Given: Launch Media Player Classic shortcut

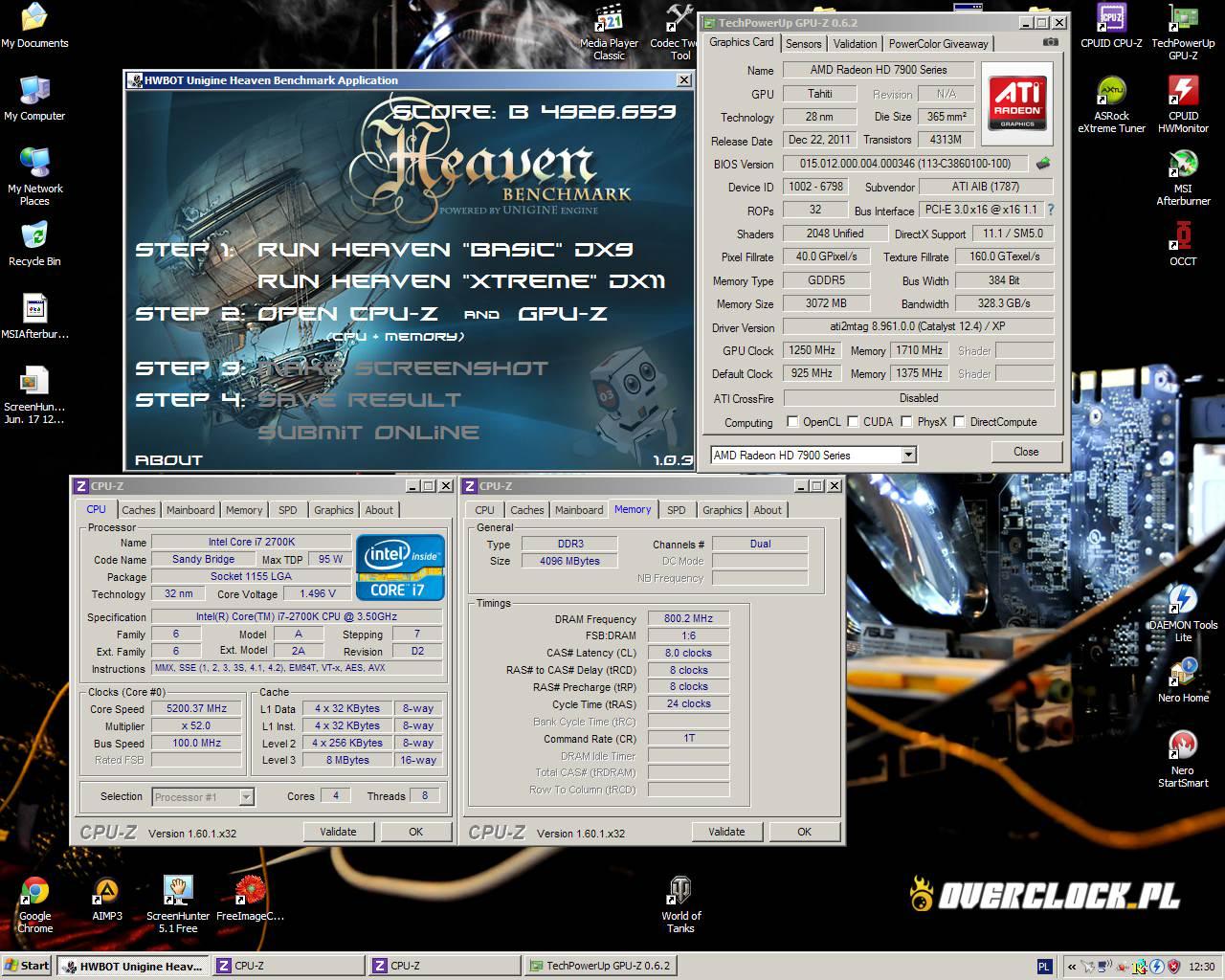Looking at the screenshot, I should [609, 33].
